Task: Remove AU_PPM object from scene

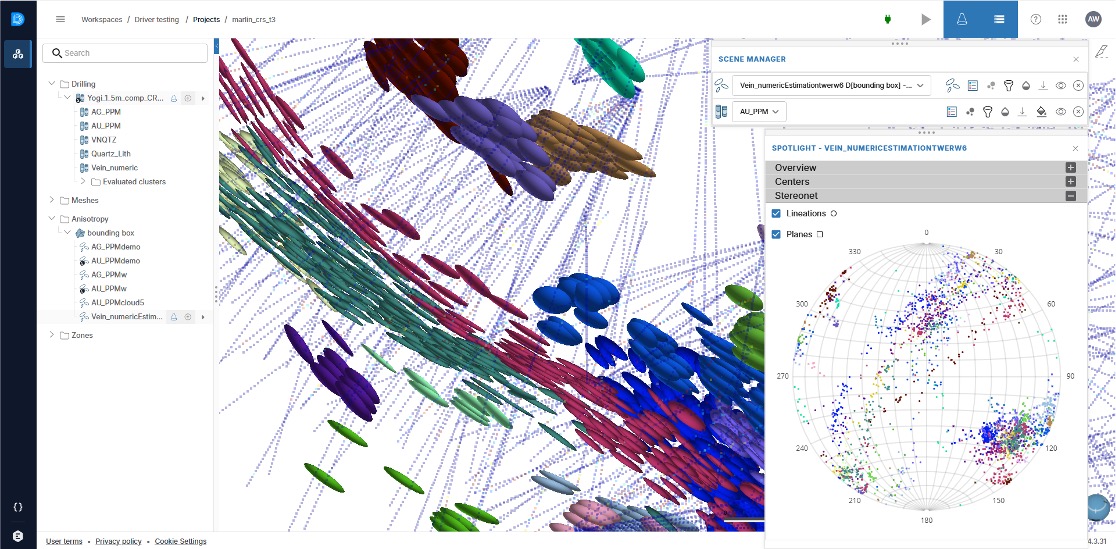Action: [x=1078, y=111]
